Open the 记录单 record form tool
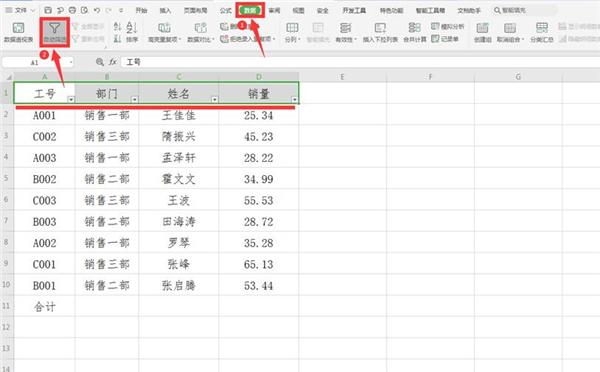600x372 pixels. point(445,39)
